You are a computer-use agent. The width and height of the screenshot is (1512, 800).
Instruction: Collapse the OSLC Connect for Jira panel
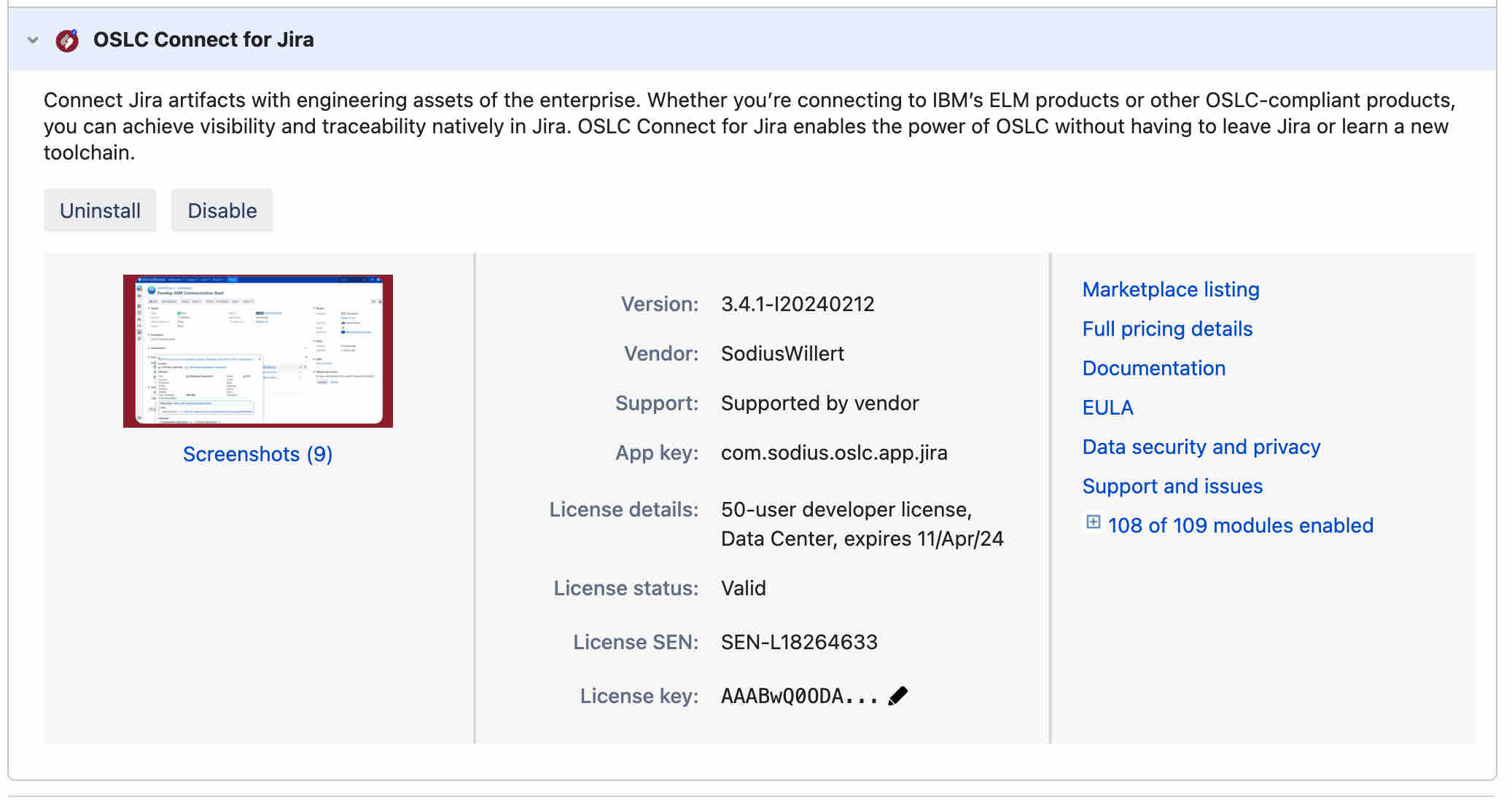point(33,40)
